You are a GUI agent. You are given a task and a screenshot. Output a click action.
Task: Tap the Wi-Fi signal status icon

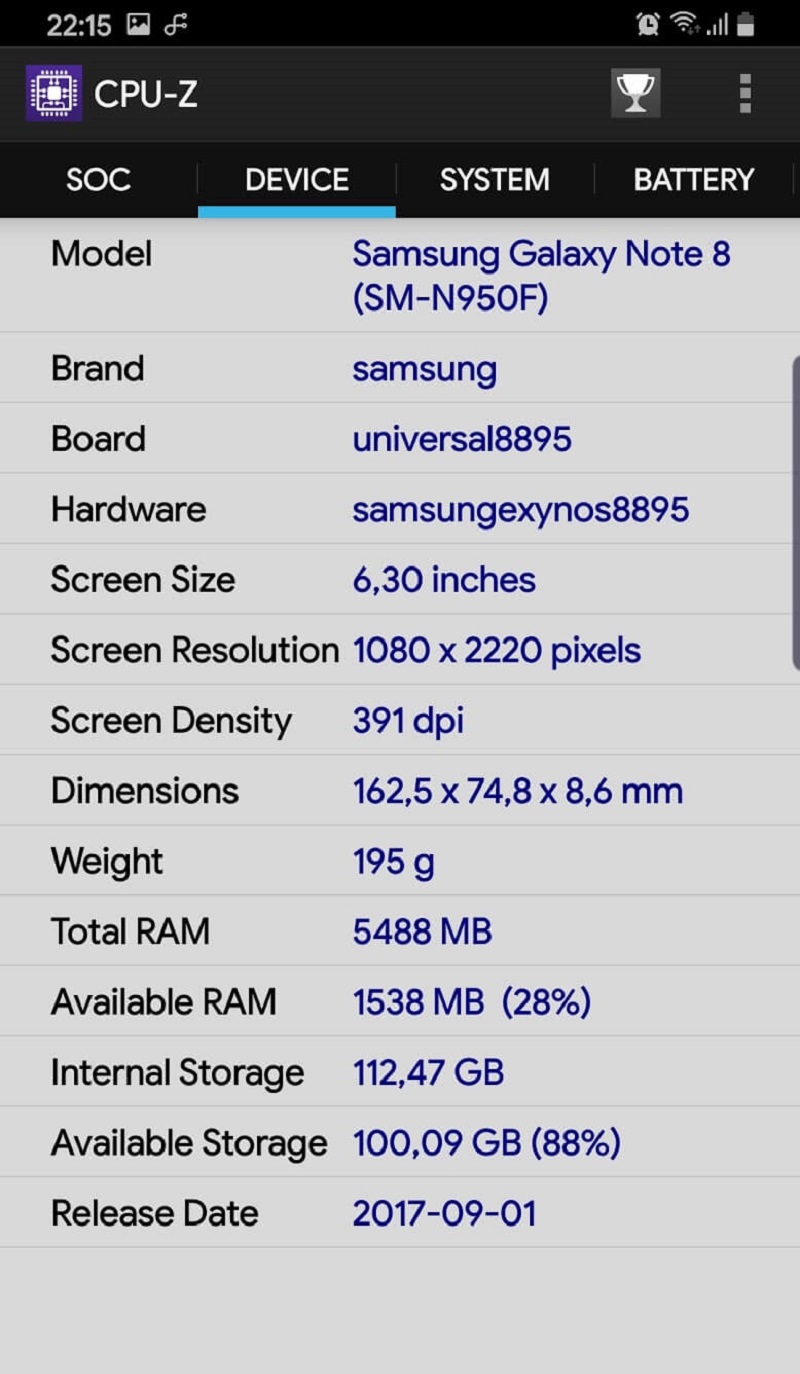(684, 24)
